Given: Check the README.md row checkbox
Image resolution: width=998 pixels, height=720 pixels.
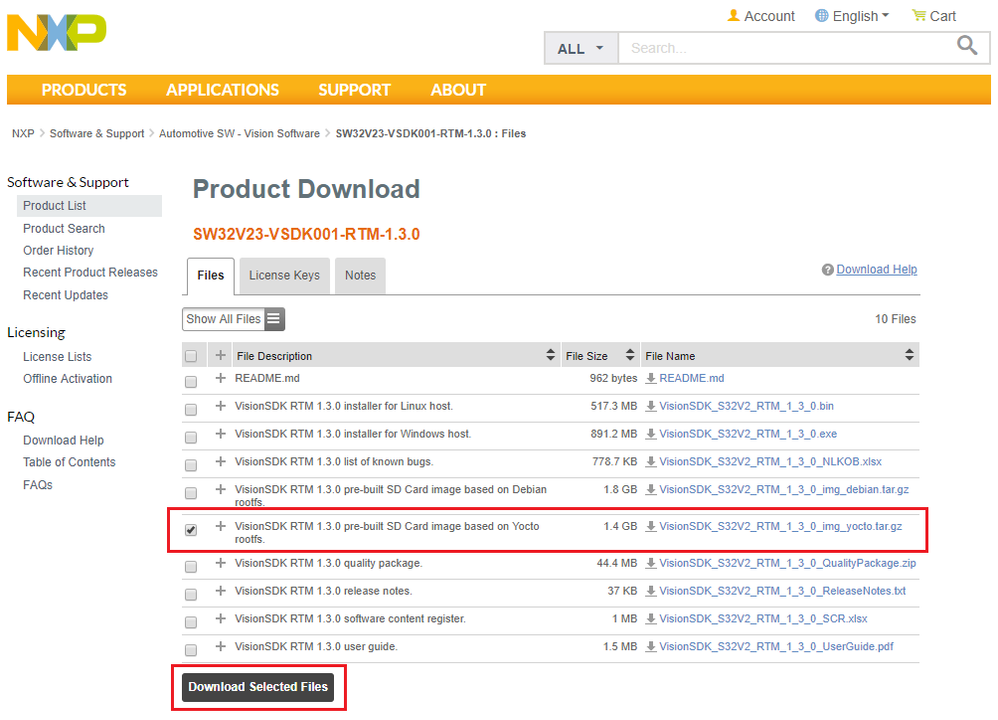Looking at the screenshot, I should 191,382.
